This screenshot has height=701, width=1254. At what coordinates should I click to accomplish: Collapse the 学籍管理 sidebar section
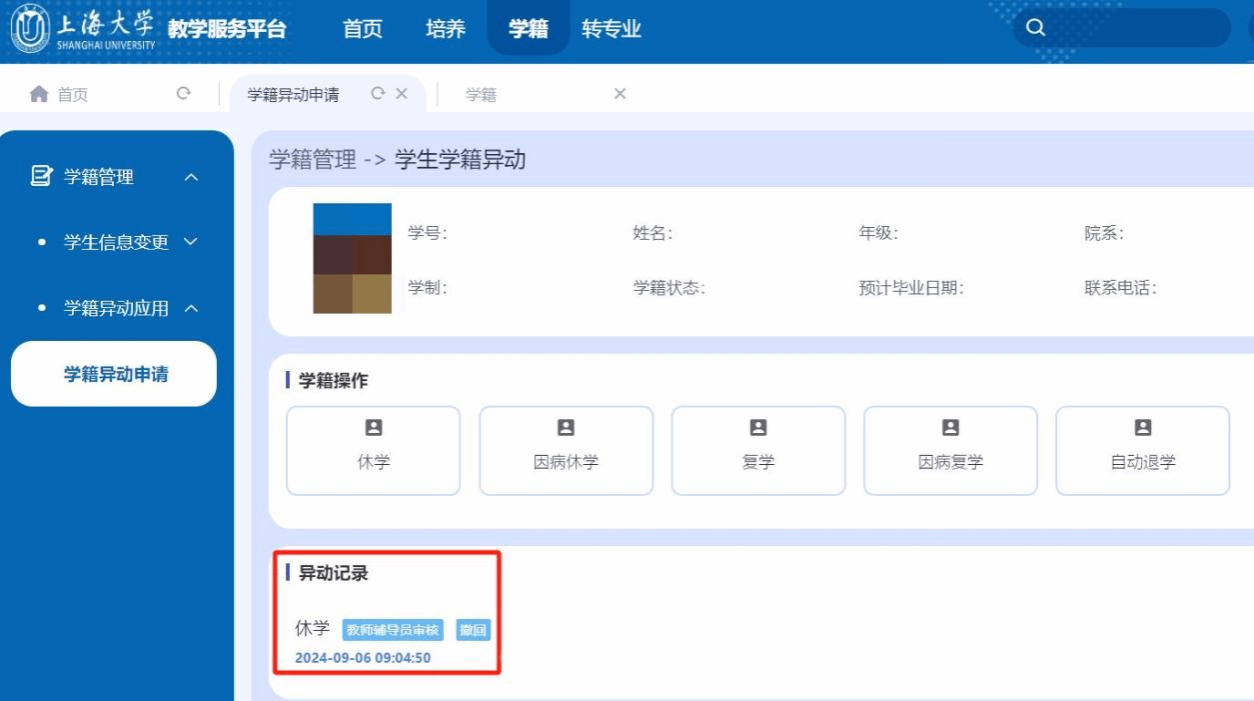[191, 178]
